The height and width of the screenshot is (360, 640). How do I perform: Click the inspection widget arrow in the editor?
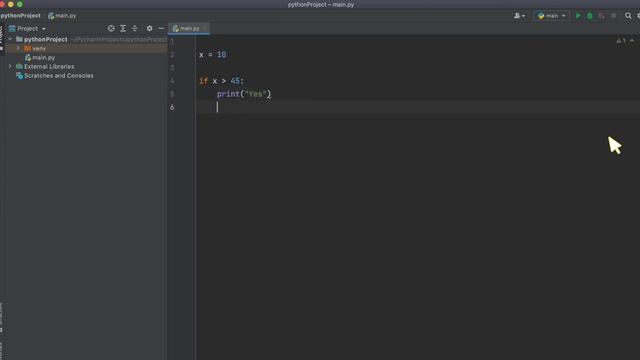point(632,40)
